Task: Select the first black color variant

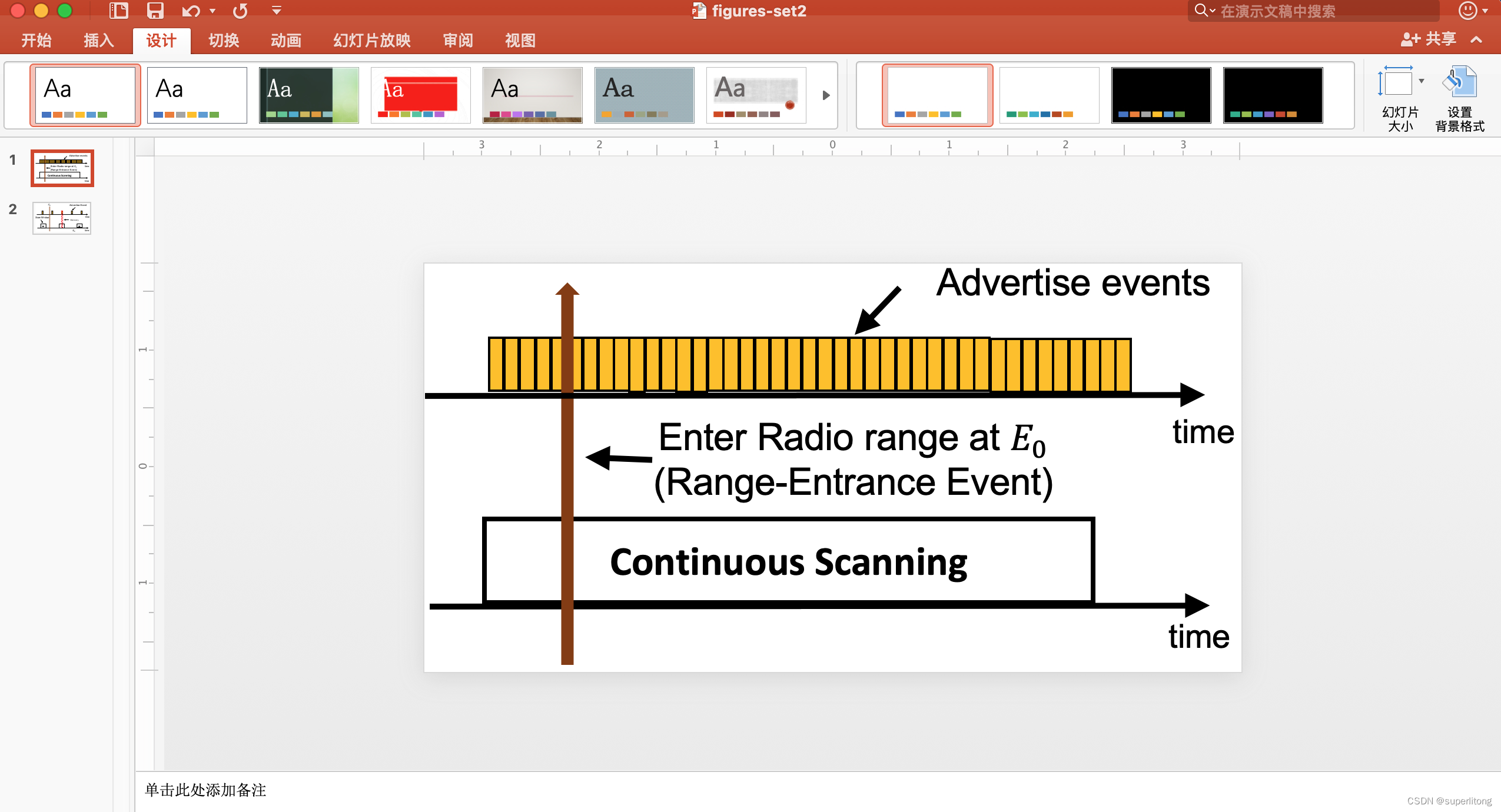Action: click(x=1161, y=95)
